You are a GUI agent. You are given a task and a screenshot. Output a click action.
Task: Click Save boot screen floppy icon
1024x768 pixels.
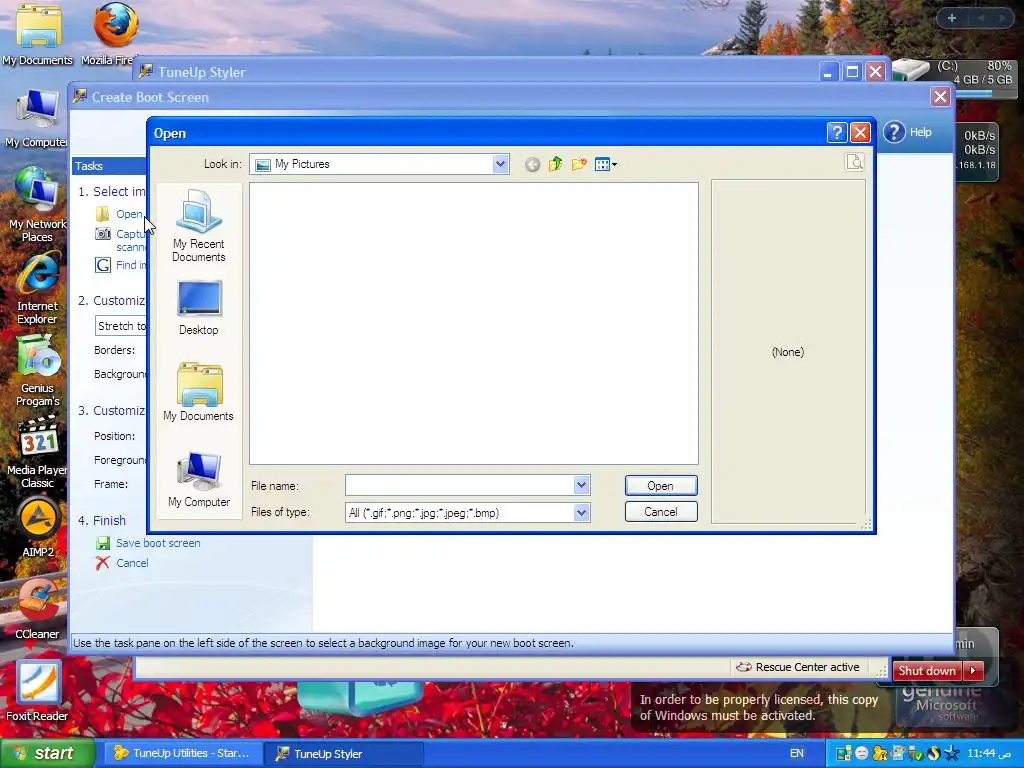click(103, 543)
